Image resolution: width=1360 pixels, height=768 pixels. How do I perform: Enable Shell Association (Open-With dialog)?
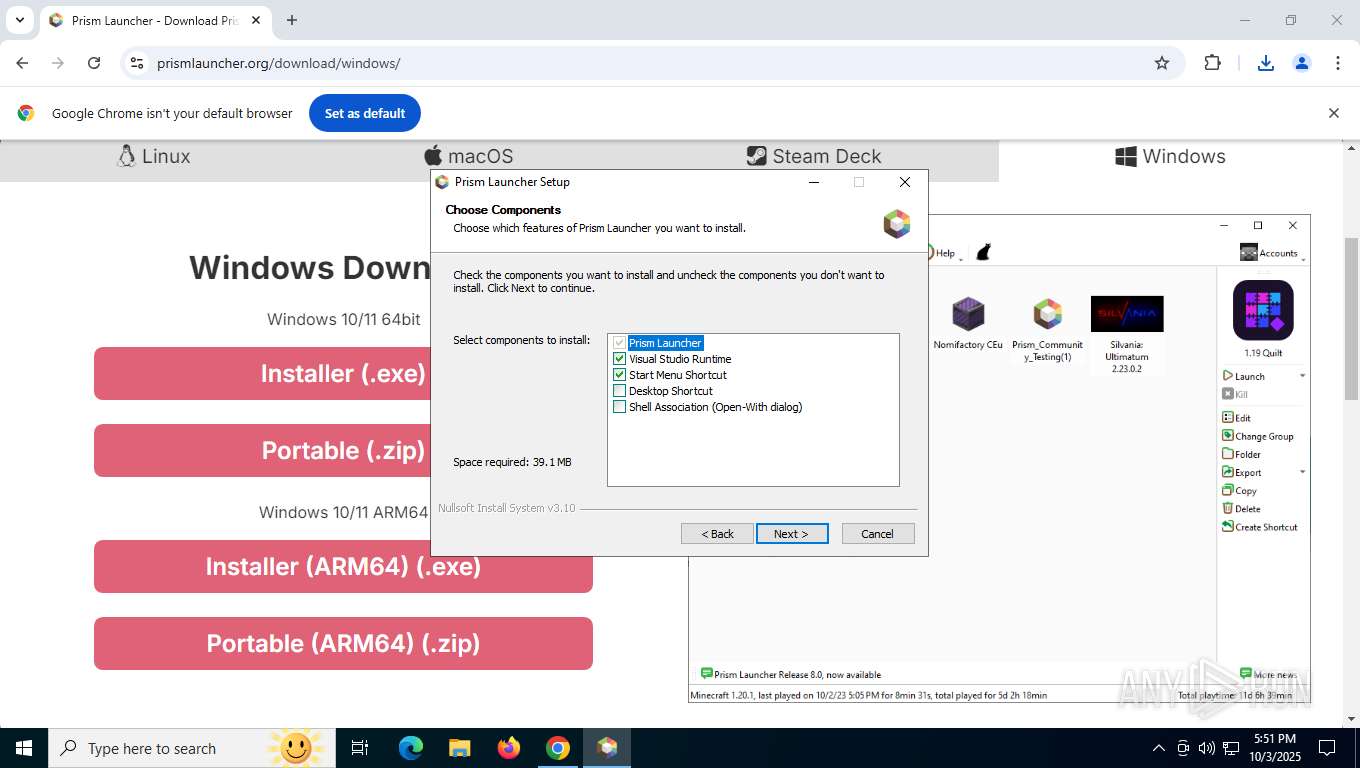[x=619, y=407]
